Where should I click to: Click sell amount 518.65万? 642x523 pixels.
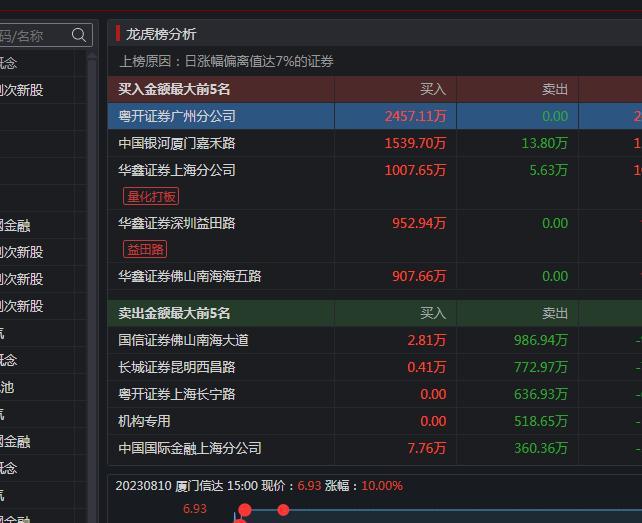point(541,421)
